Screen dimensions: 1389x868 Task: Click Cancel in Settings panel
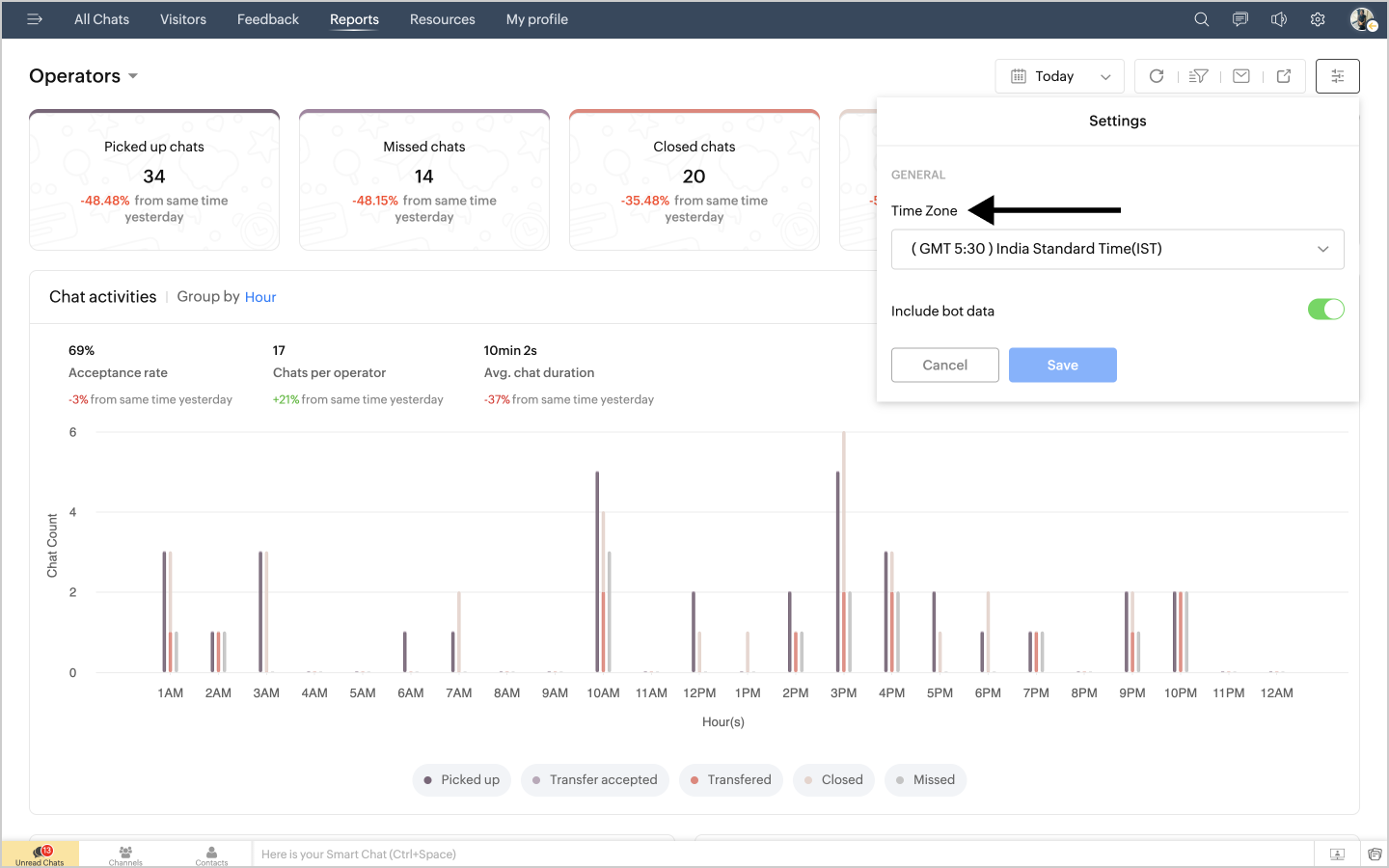coord(945,365)
